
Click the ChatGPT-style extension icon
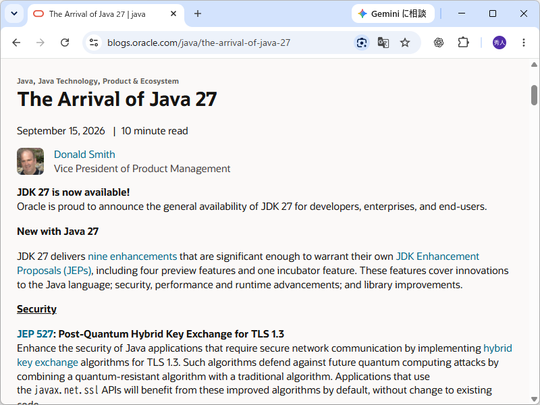(x=438, y=43)
